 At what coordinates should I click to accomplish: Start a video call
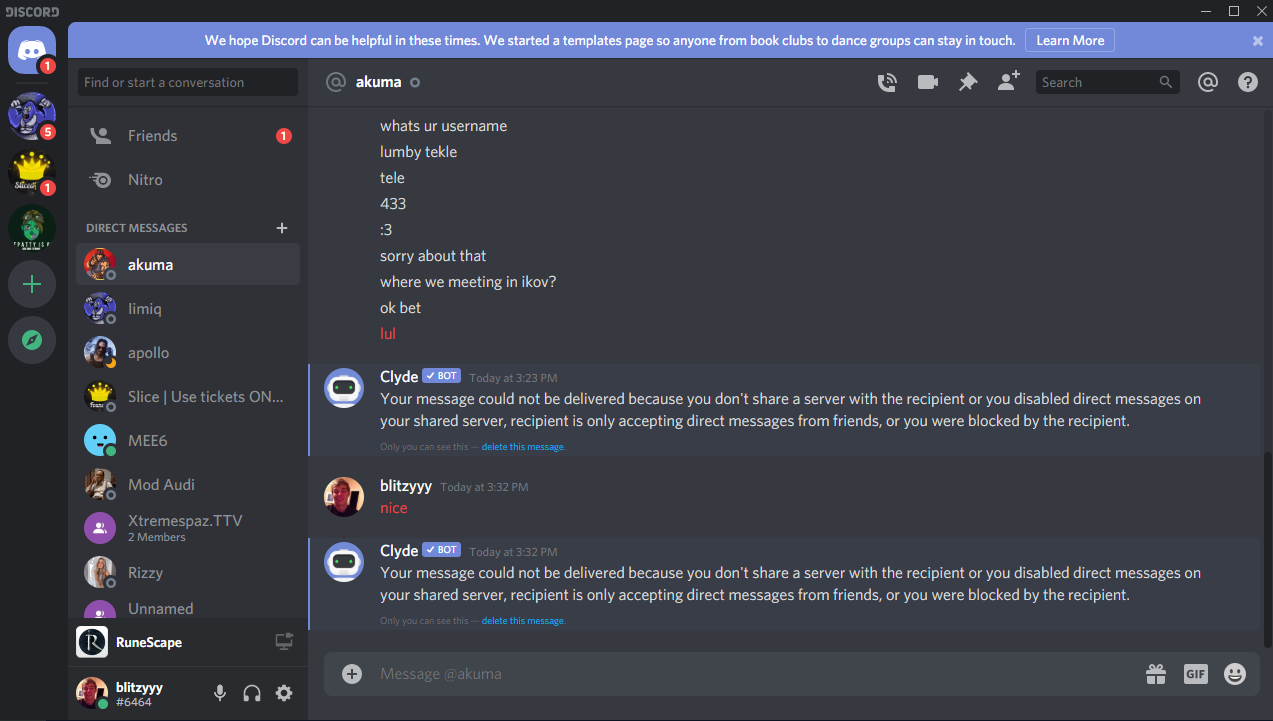point(928,83)
